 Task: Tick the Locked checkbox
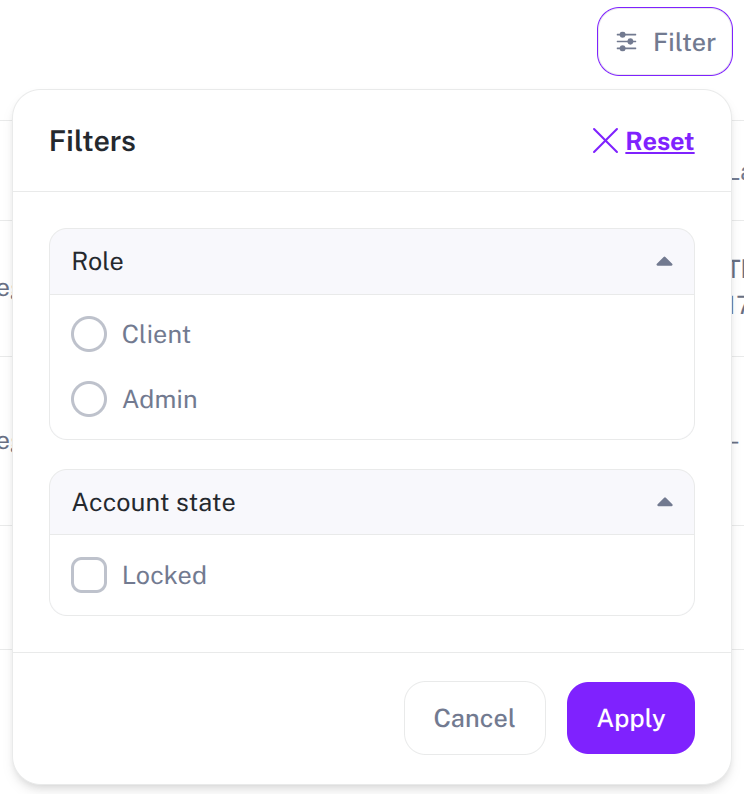[x=89, y=575]
